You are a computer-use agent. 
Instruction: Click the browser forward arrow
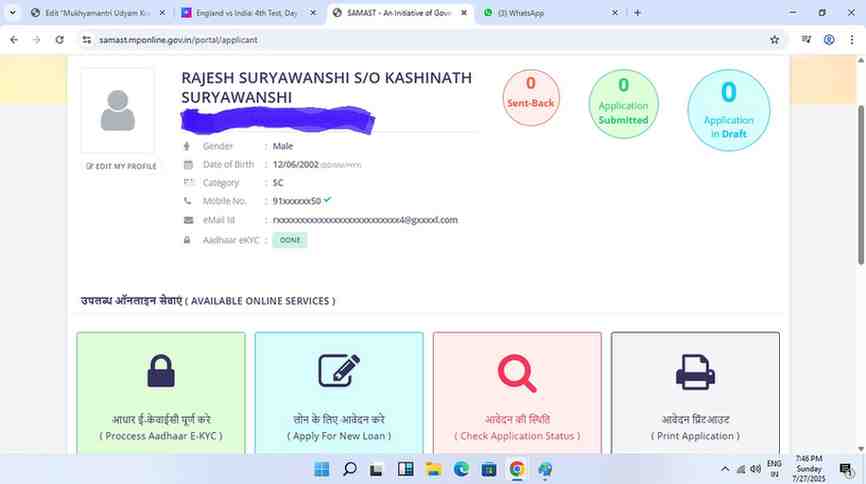[36, 40]
